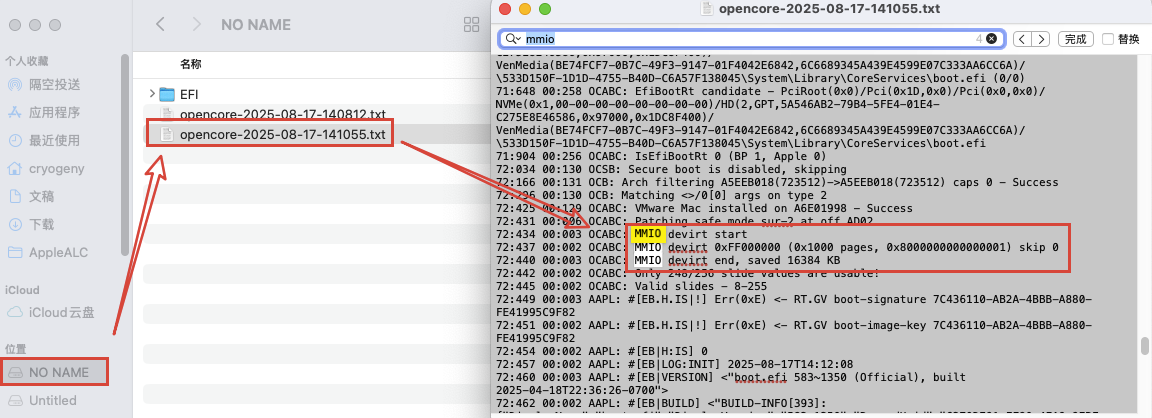The height and width of the screenshot is (418, 1152).
Task: Sort by the 名称 column header
Action: point(190,64)
